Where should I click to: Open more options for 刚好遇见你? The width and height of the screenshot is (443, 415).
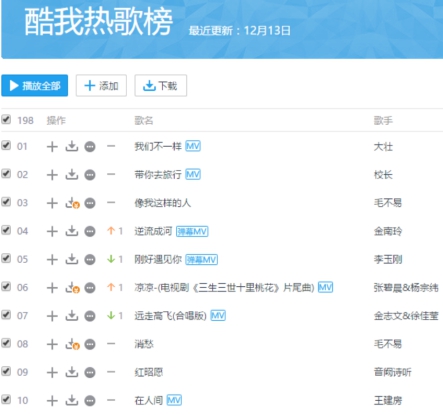coord(90,259)
